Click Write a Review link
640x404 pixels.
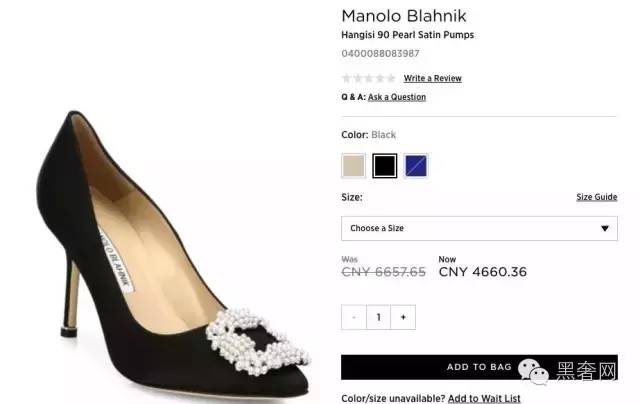[x=432, y=78]
